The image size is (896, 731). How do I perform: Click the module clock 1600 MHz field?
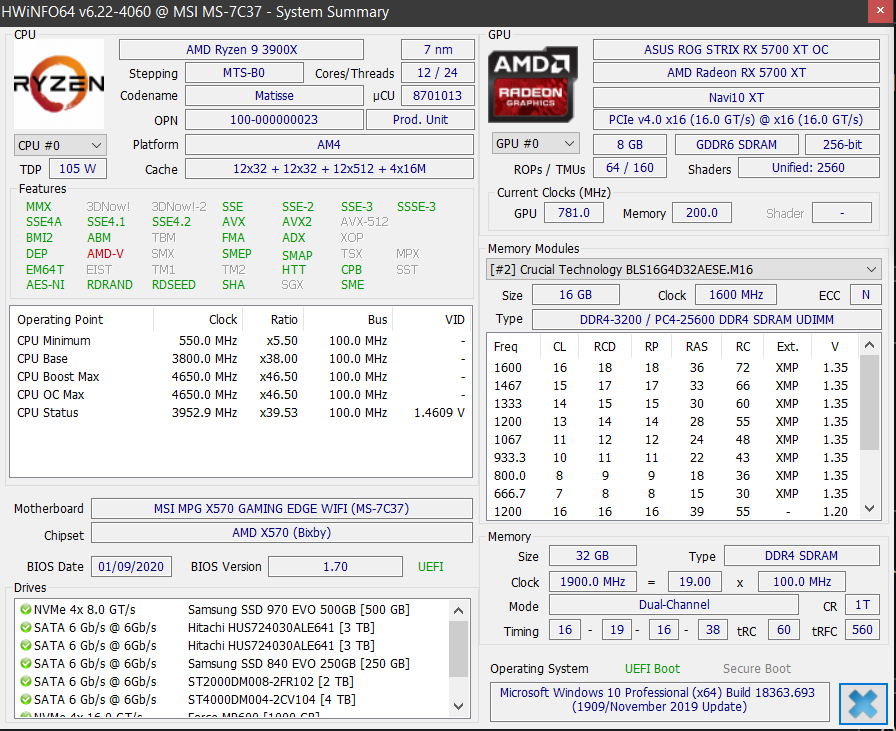pyautogui.click(x=736, y=295)
